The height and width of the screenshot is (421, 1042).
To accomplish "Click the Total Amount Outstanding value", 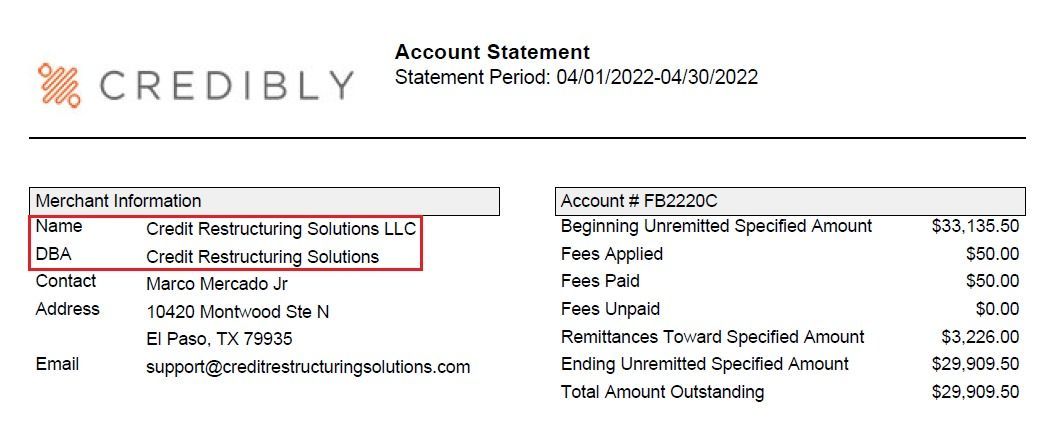I will point(975,391).
